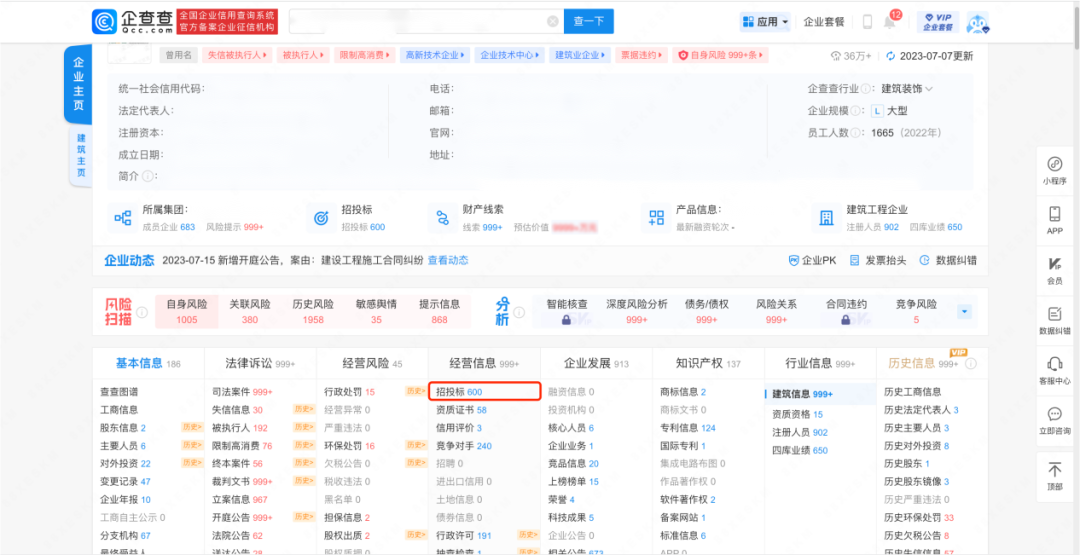Open 司法案件 999+ entry
Image resolution: width=1080 pixels, height=555 pixels.
242,392
